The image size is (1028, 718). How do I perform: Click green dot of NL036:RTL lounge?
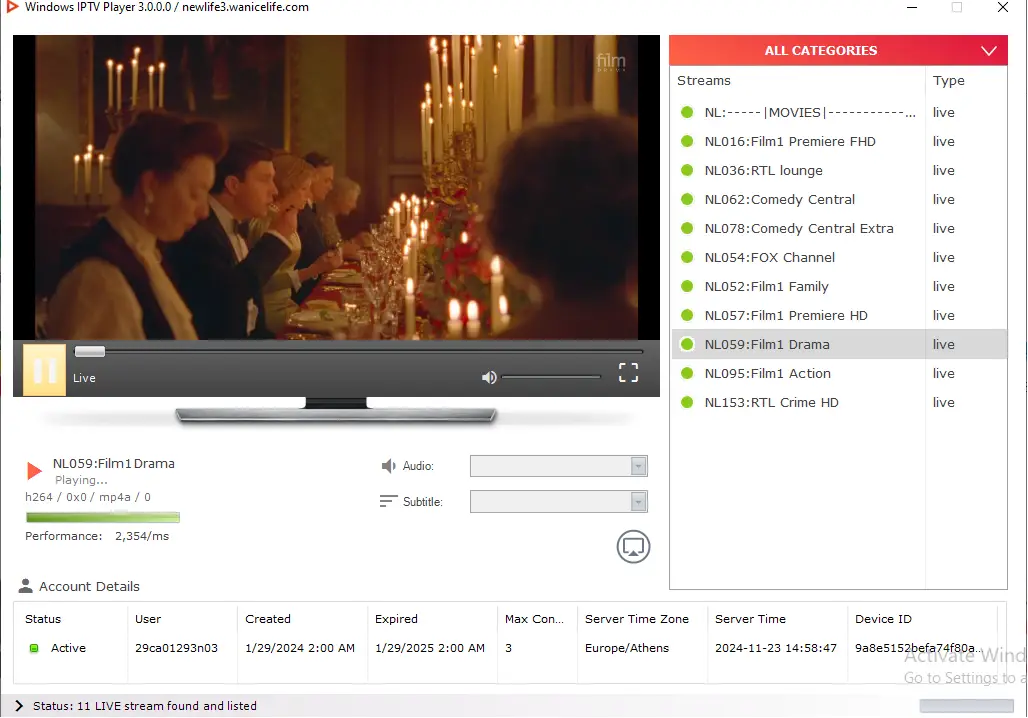click(687, 170)
